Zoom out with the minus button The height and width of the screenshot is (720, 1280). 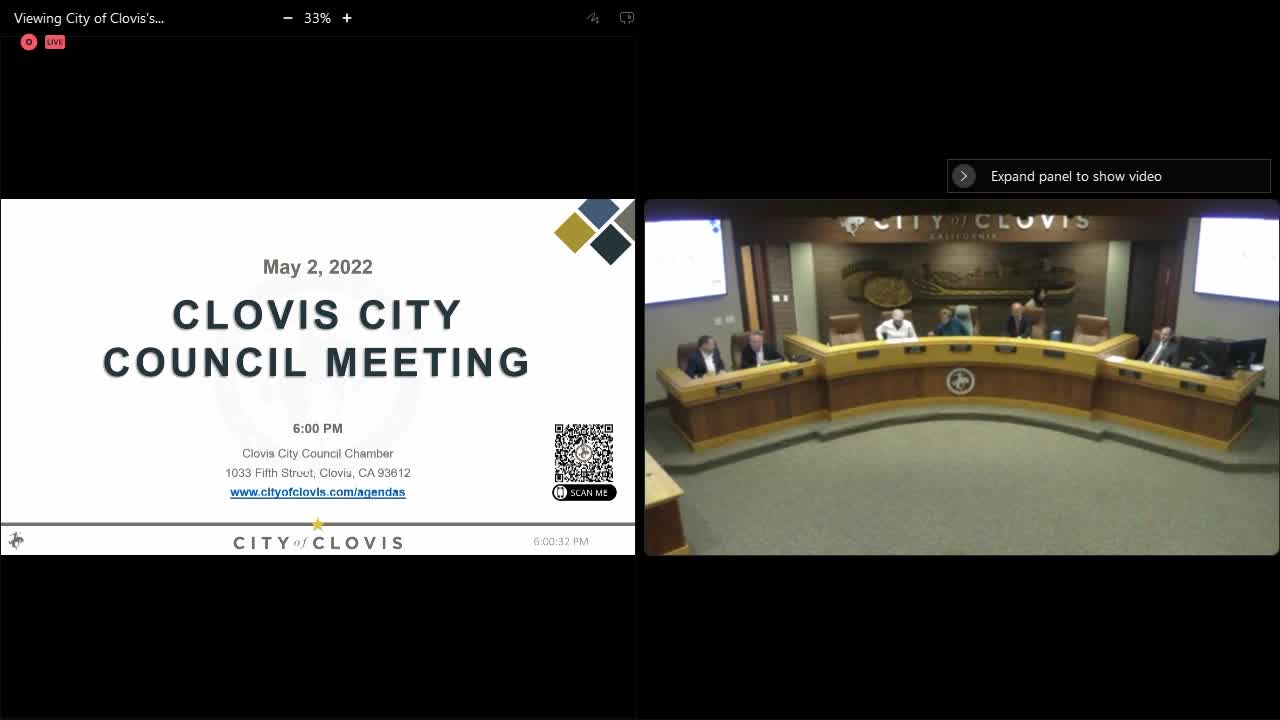pos(288,18)
